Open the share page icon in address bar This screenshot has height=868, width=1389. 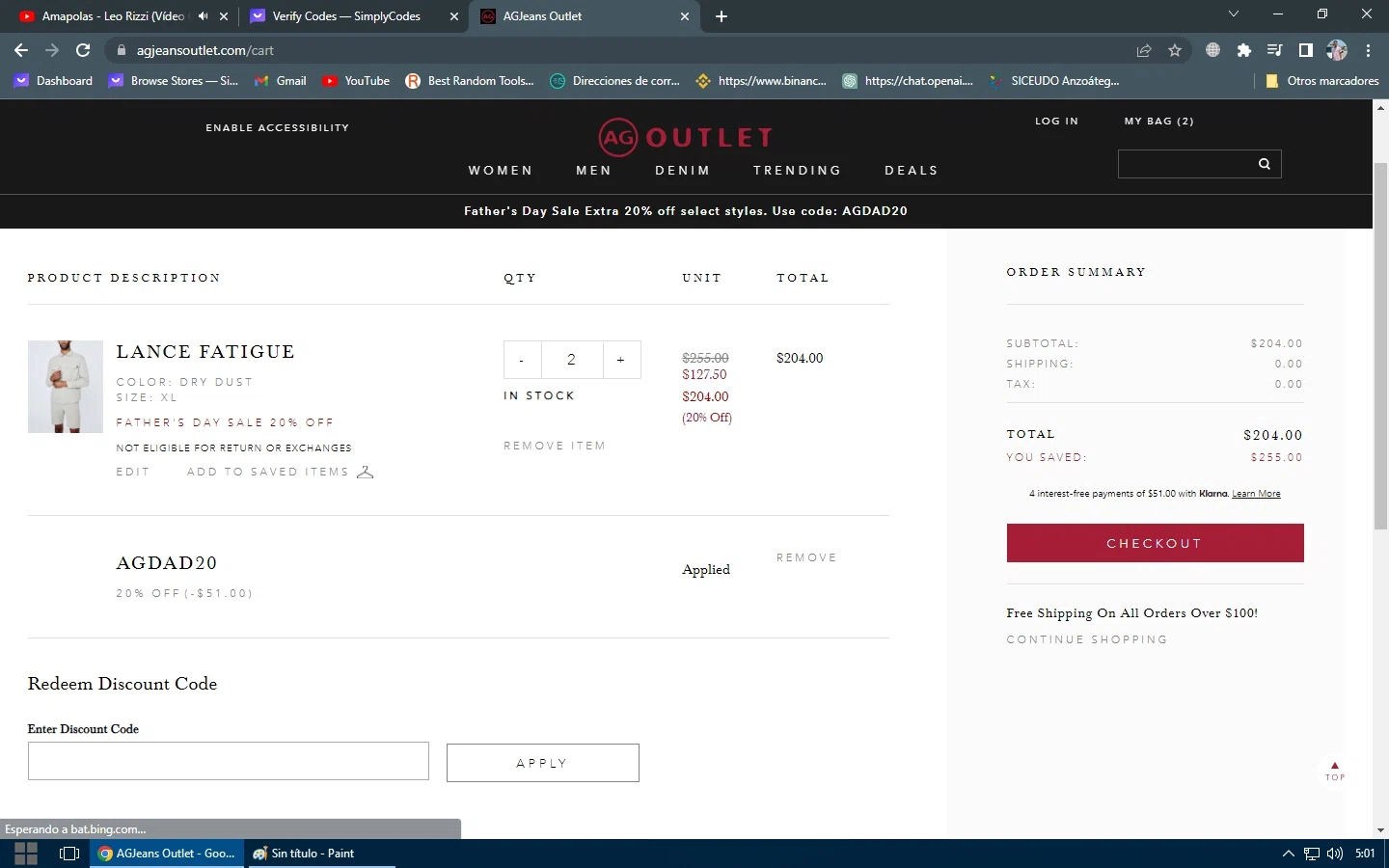click(x=1144, y=50)
